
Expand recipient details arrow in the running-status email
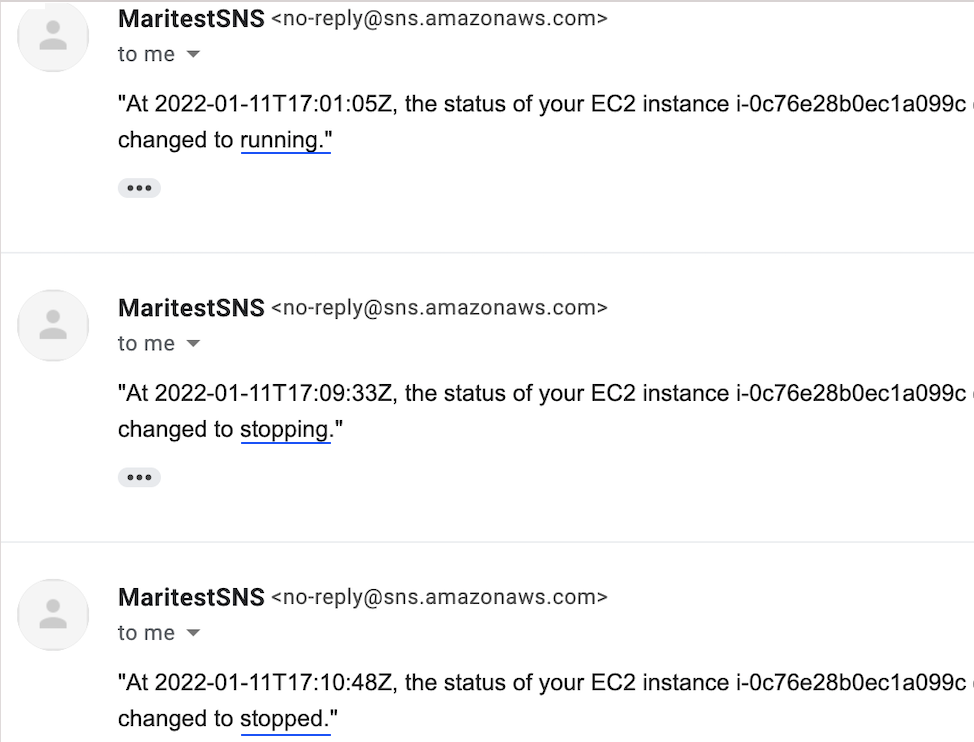(193, 55)
